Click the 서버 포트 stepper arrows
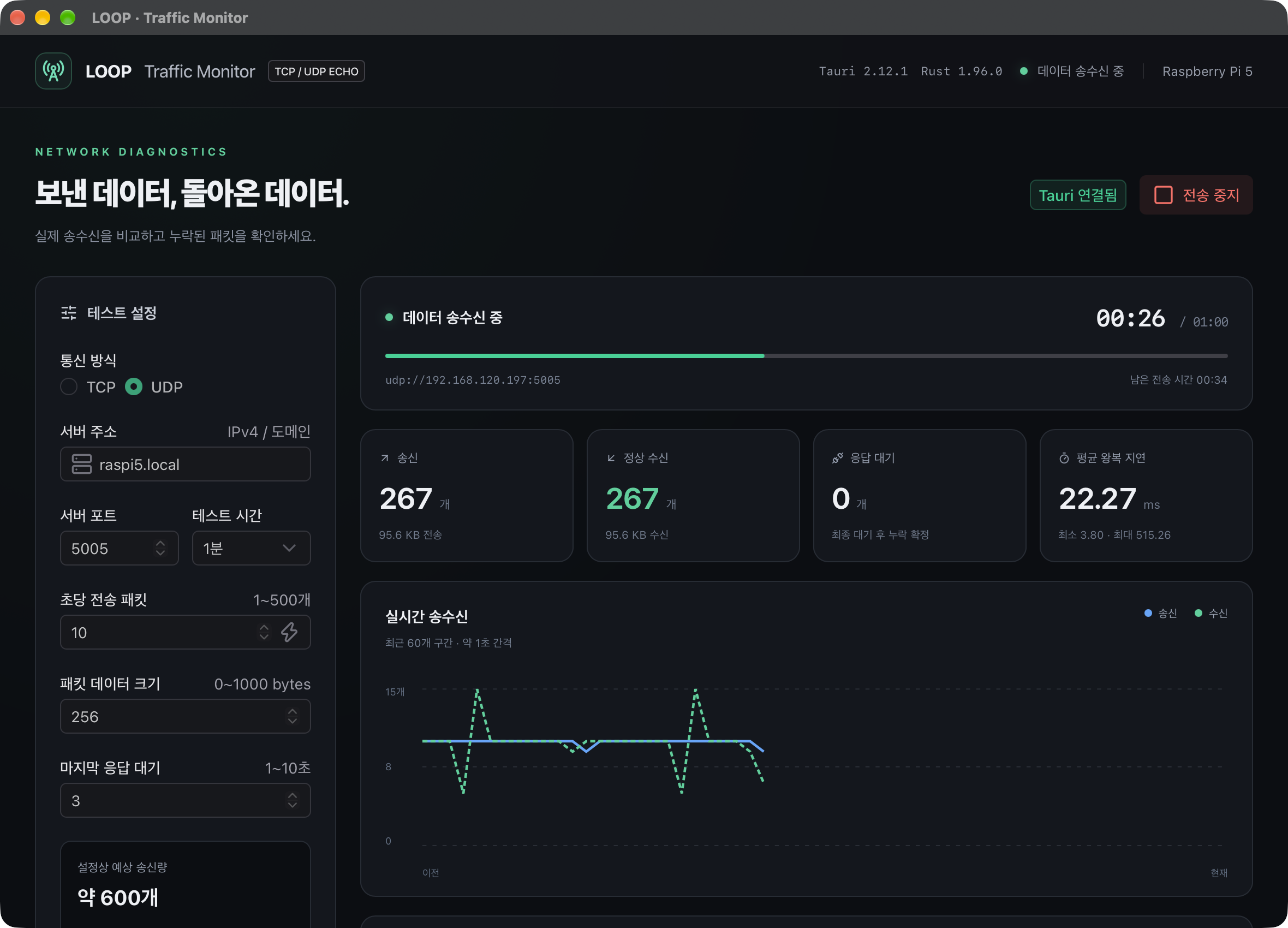 (160, 548)
